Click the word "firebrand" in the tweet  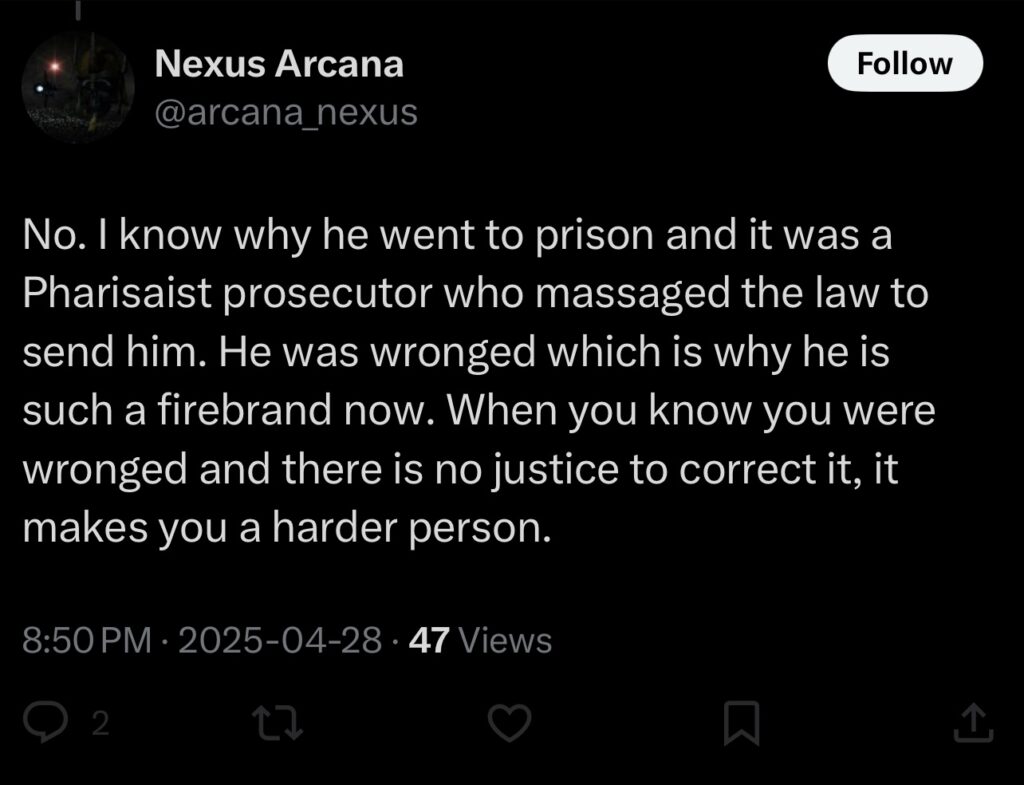pos(244,410)
